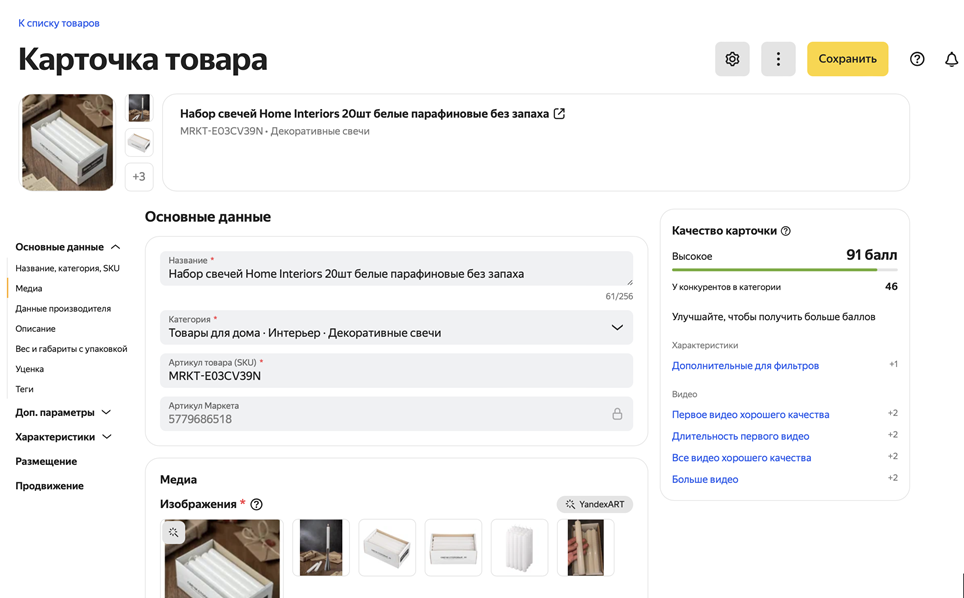Click the help question mark icon
The image size is (964, 598).
coord(917,59)
